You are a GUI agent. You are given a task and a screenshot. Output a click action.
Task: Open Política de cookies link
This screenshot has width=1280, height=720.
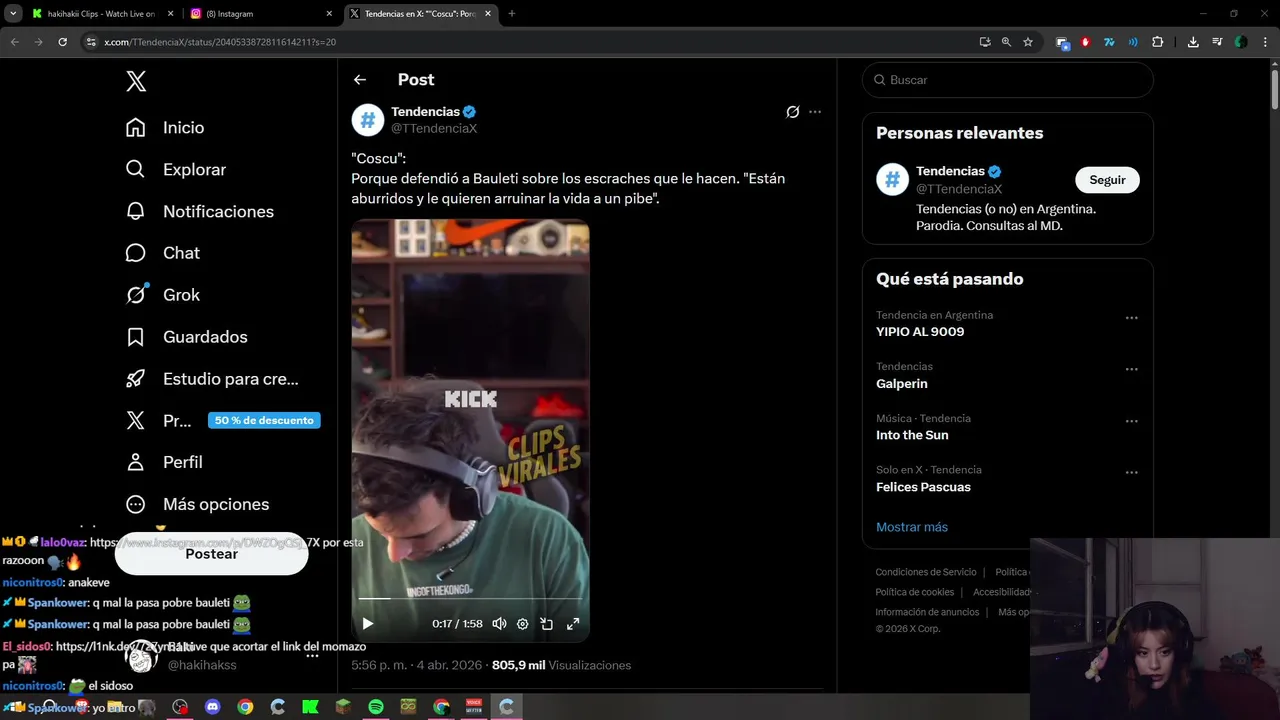(915, 592)
